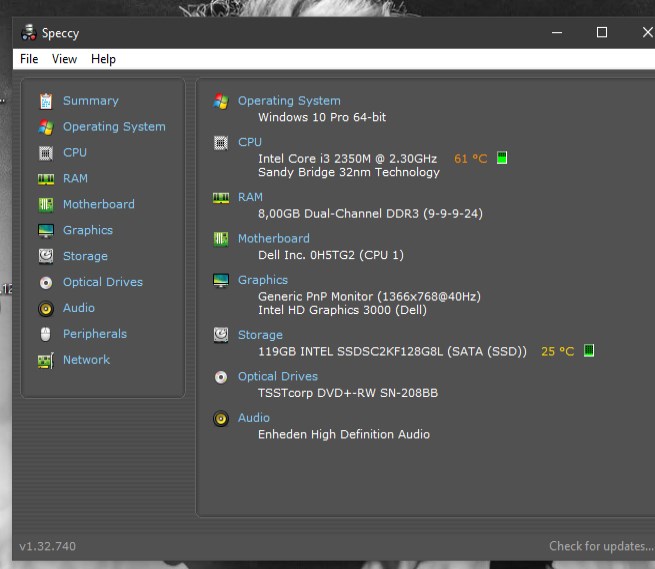
Task: Click TSSTcorp DVD+-RW SN-208BB text
Action: [x=348, y=393]
